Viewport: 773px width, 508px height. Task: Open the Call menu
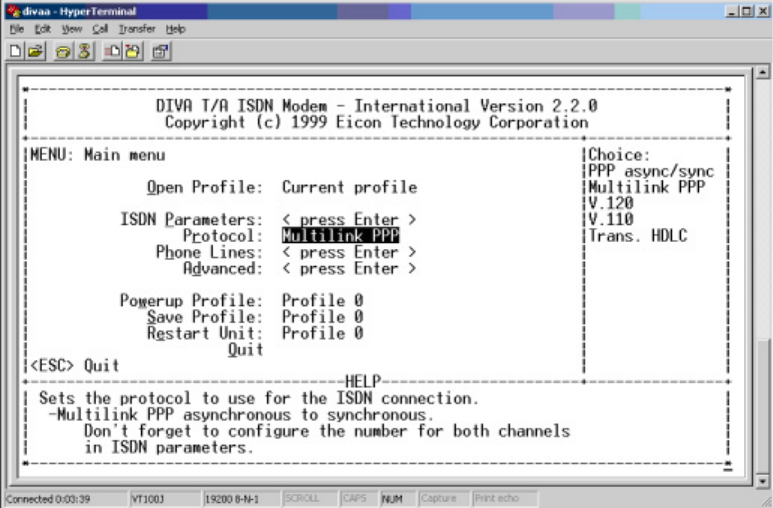[100, 29]
